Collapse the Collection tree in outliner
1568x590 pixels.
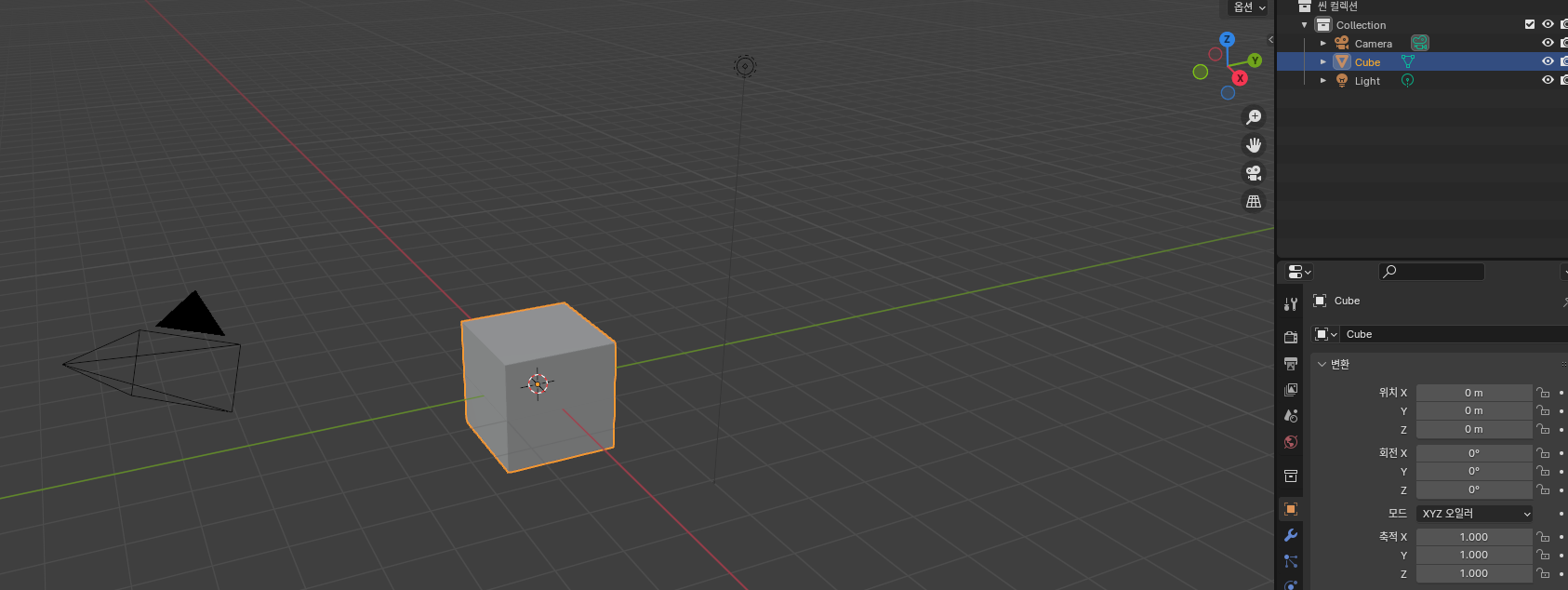(1305, 25)
